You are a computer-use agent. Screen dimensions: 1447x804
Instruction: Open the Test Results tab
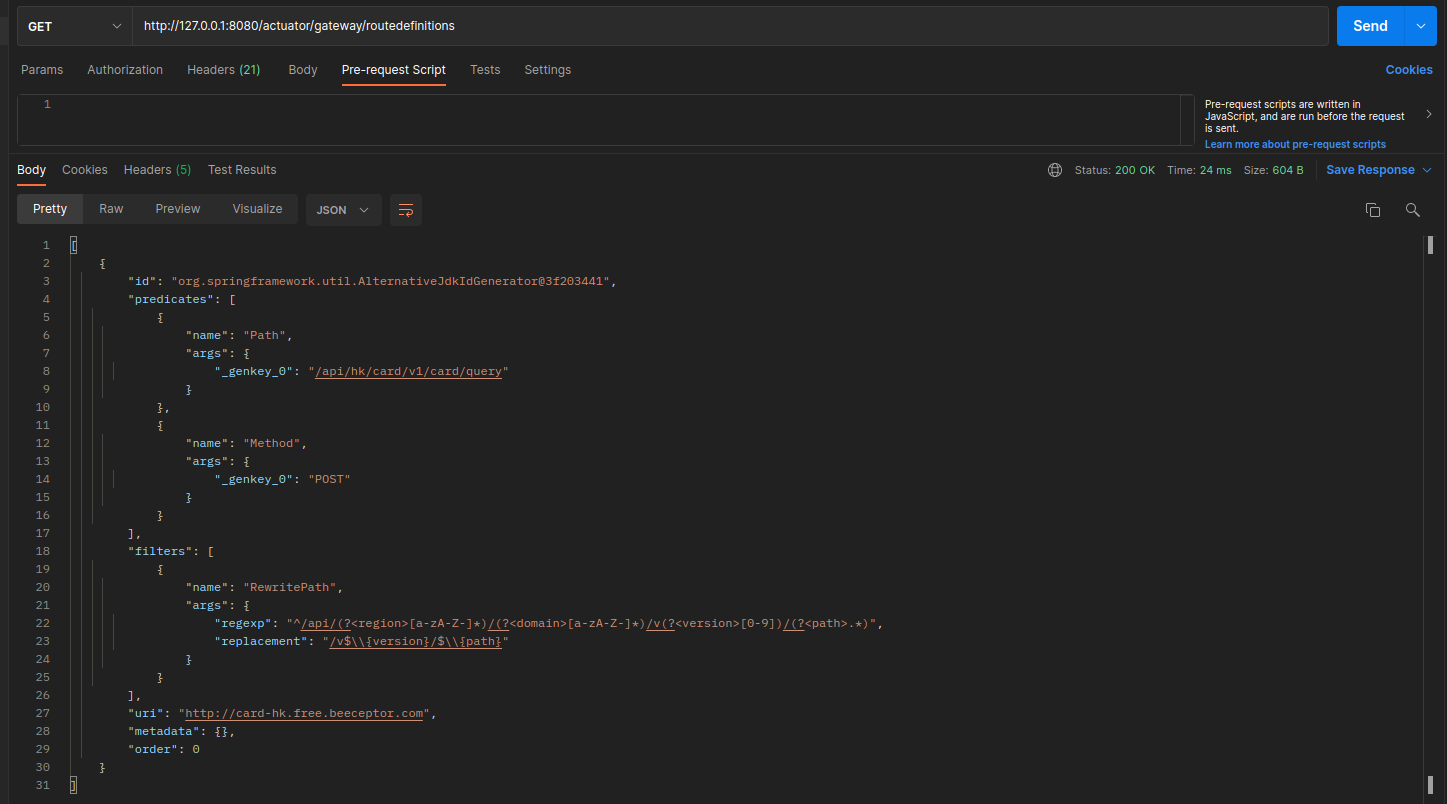click(242, 170)
